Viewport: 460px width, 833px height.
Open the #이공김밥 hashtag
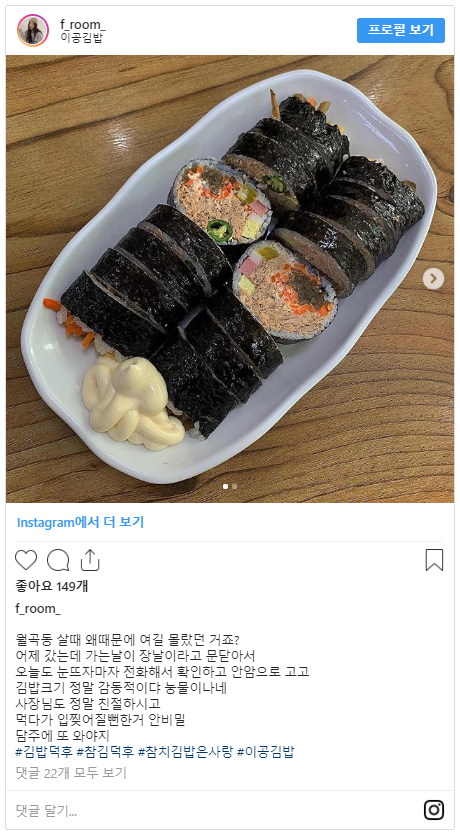click(266, 752)
